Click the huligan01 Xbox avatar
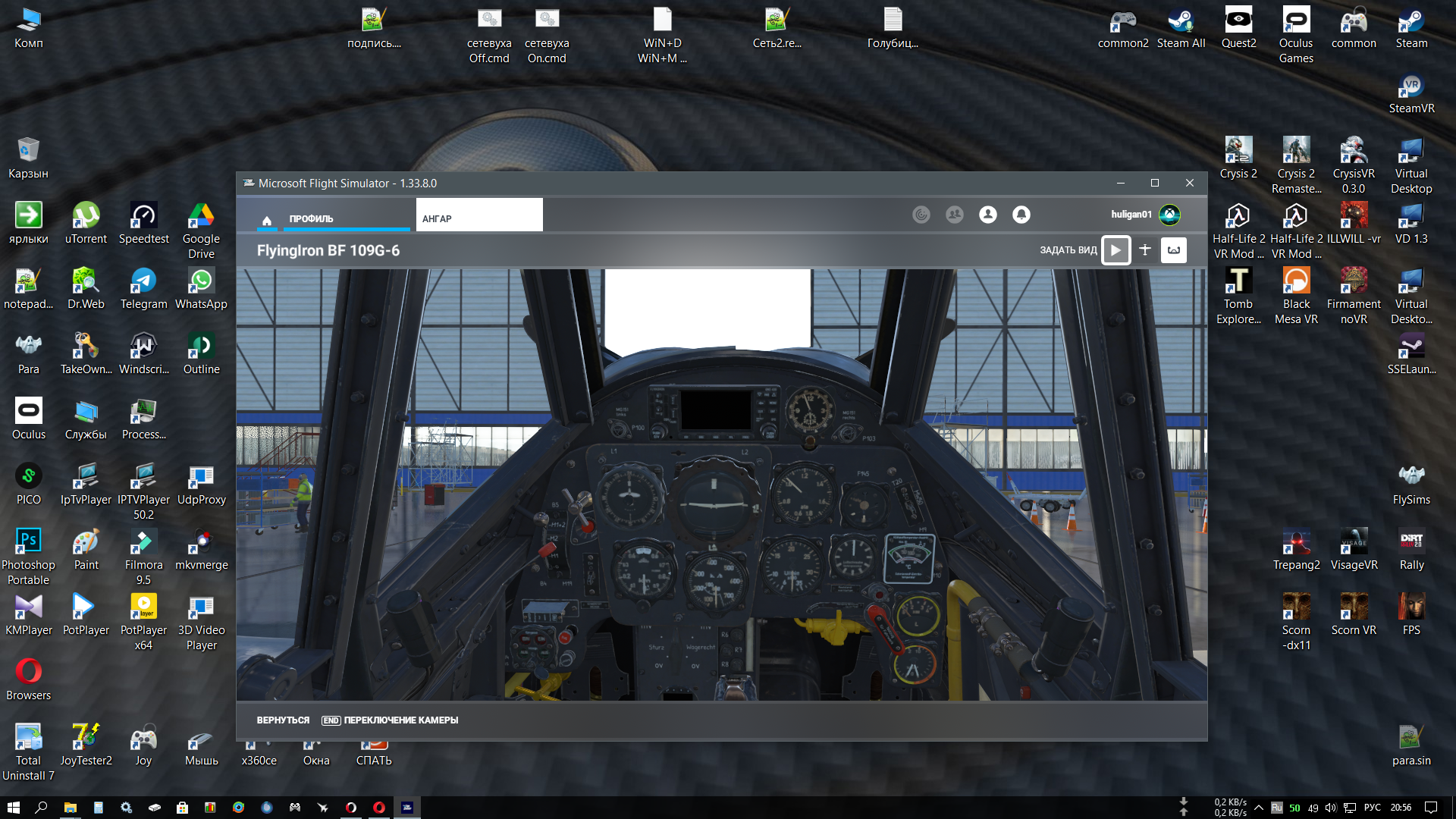This screenshot has width=1456, height=819. (1170, 215)
